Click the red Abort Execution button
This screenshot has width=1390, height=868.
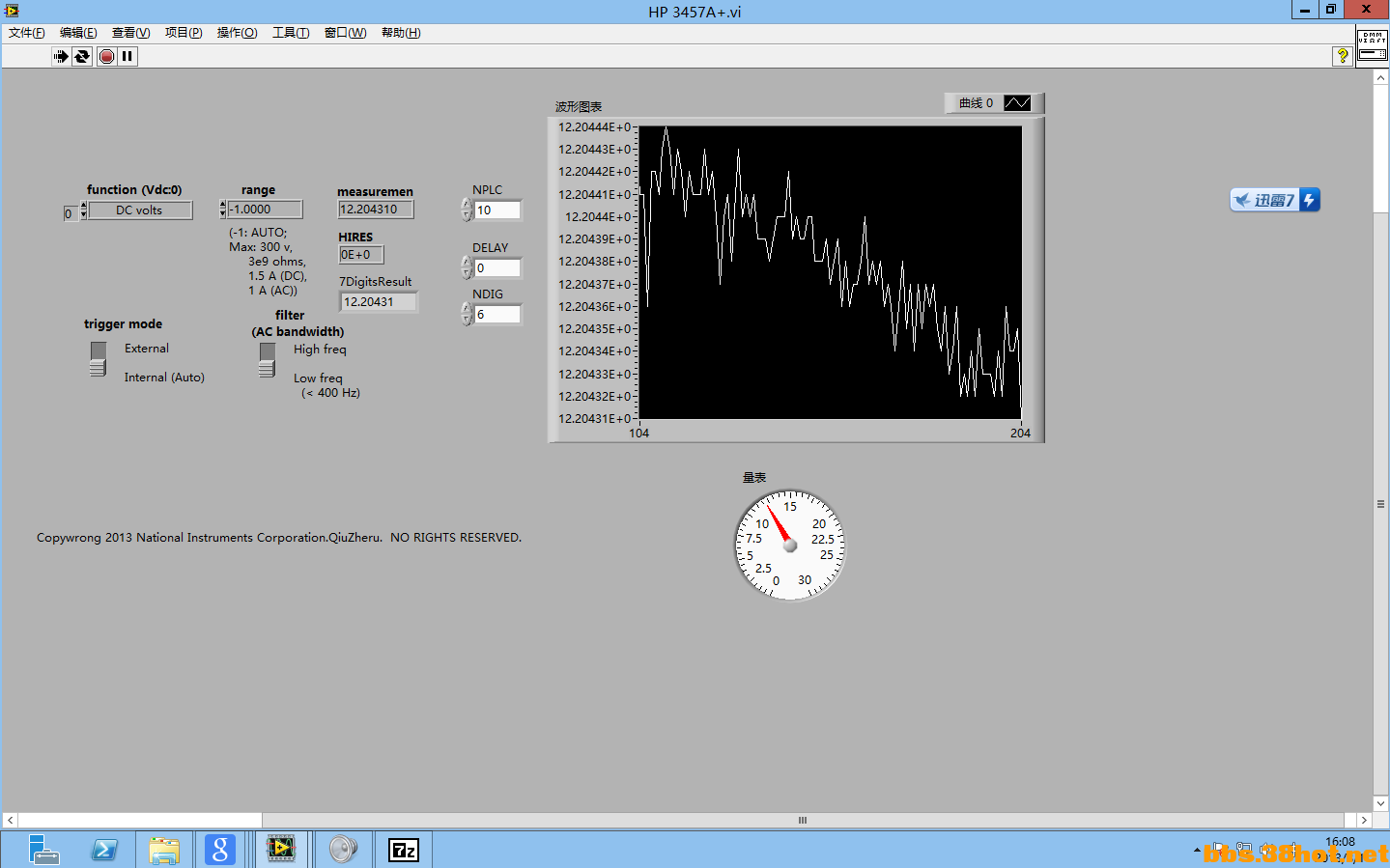(x=106, y=56)
